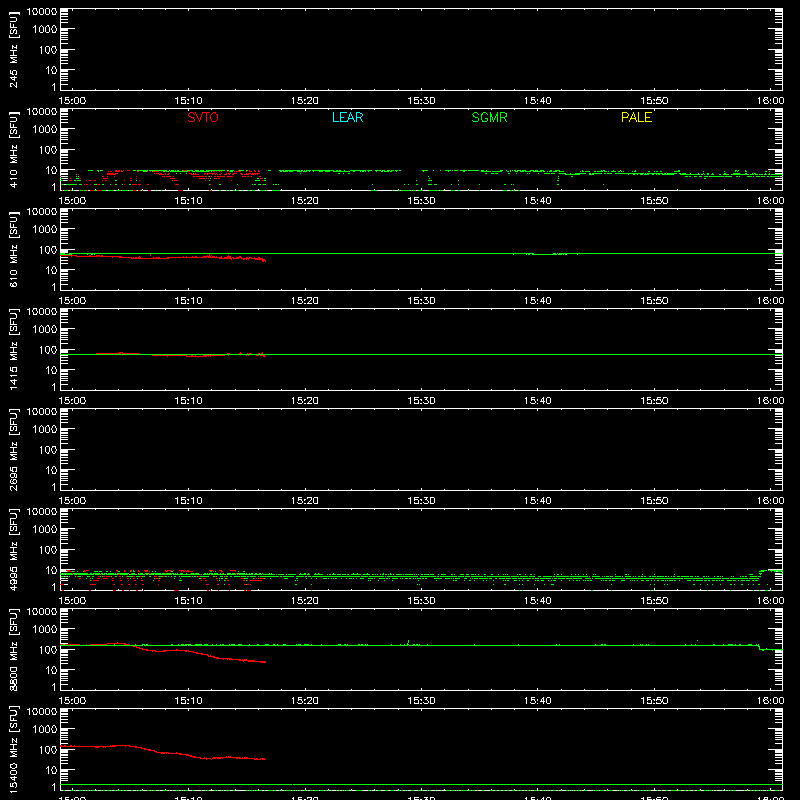Click the 10 y-axis value on 15400 MHz panel
This screenshot has height=800, width=800.
(51, 770)
